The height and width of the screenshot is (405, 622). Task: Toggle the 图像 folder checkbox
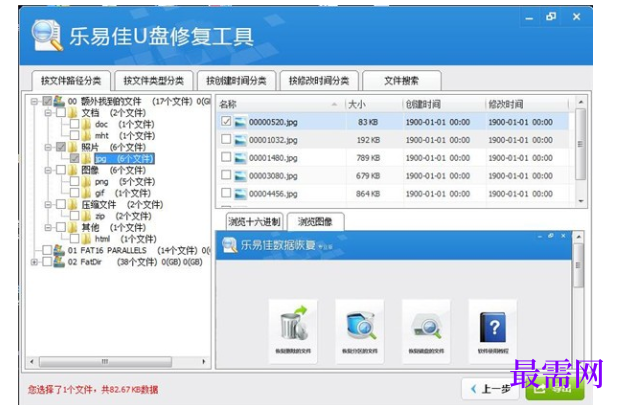61,170
